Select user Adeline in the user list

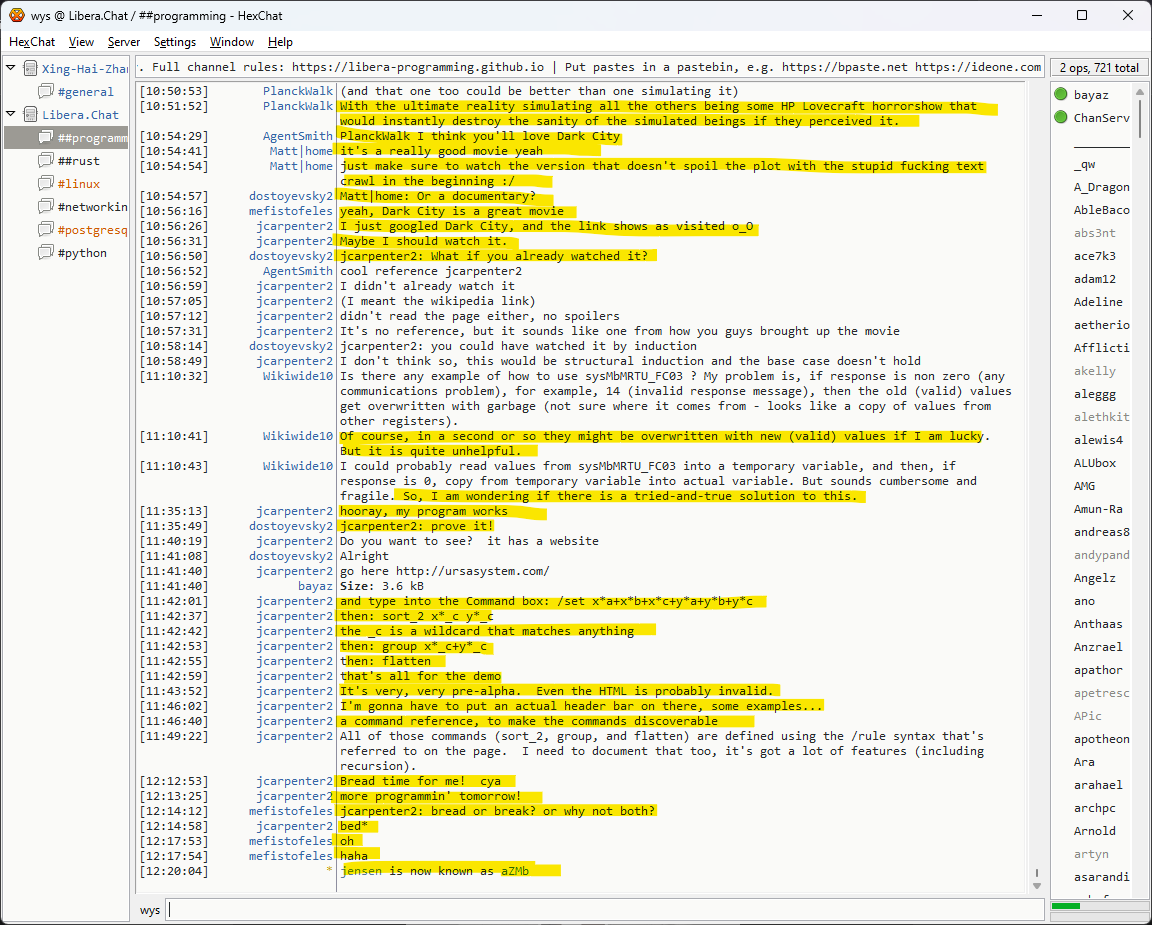1097,302
